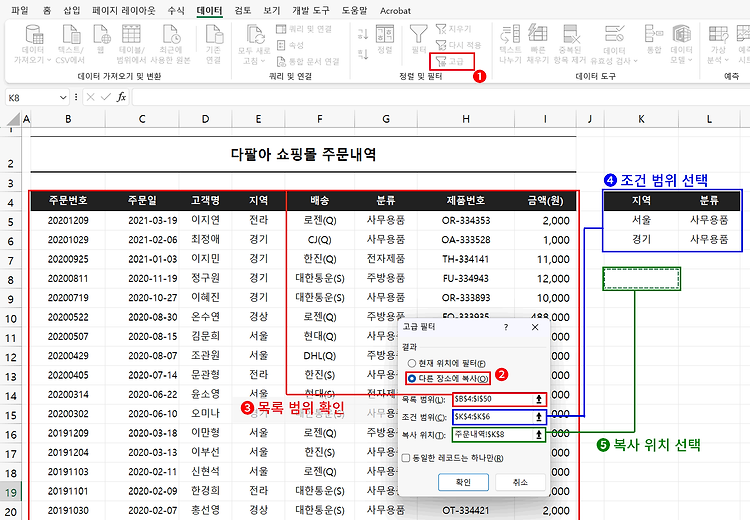Click Remove Duplicates (중복된 항목 제거) icon
Image resolution: width=750 pixels, height=520 pixels.
pyautogui.click(x=572, y=34)
